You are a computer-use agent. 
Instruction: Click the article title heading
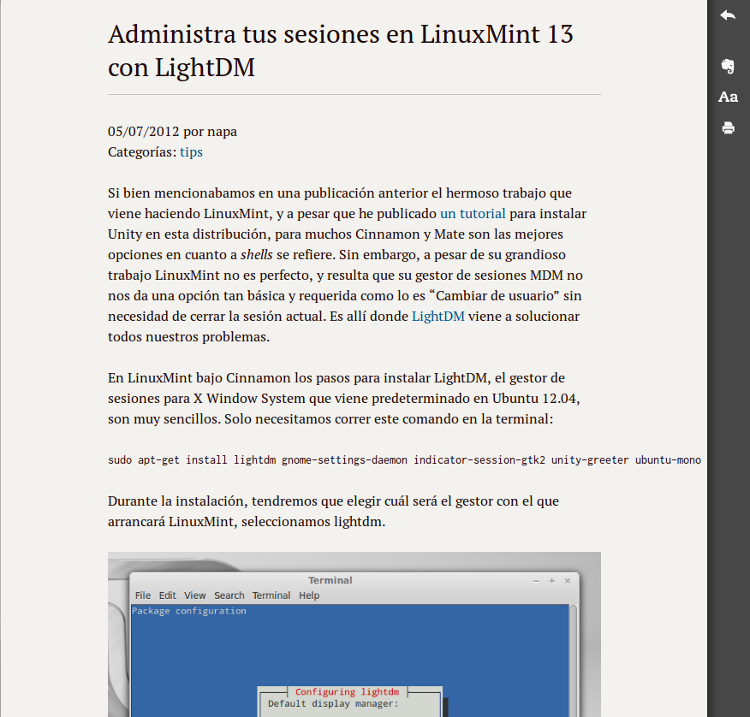[x=340, y=50]
